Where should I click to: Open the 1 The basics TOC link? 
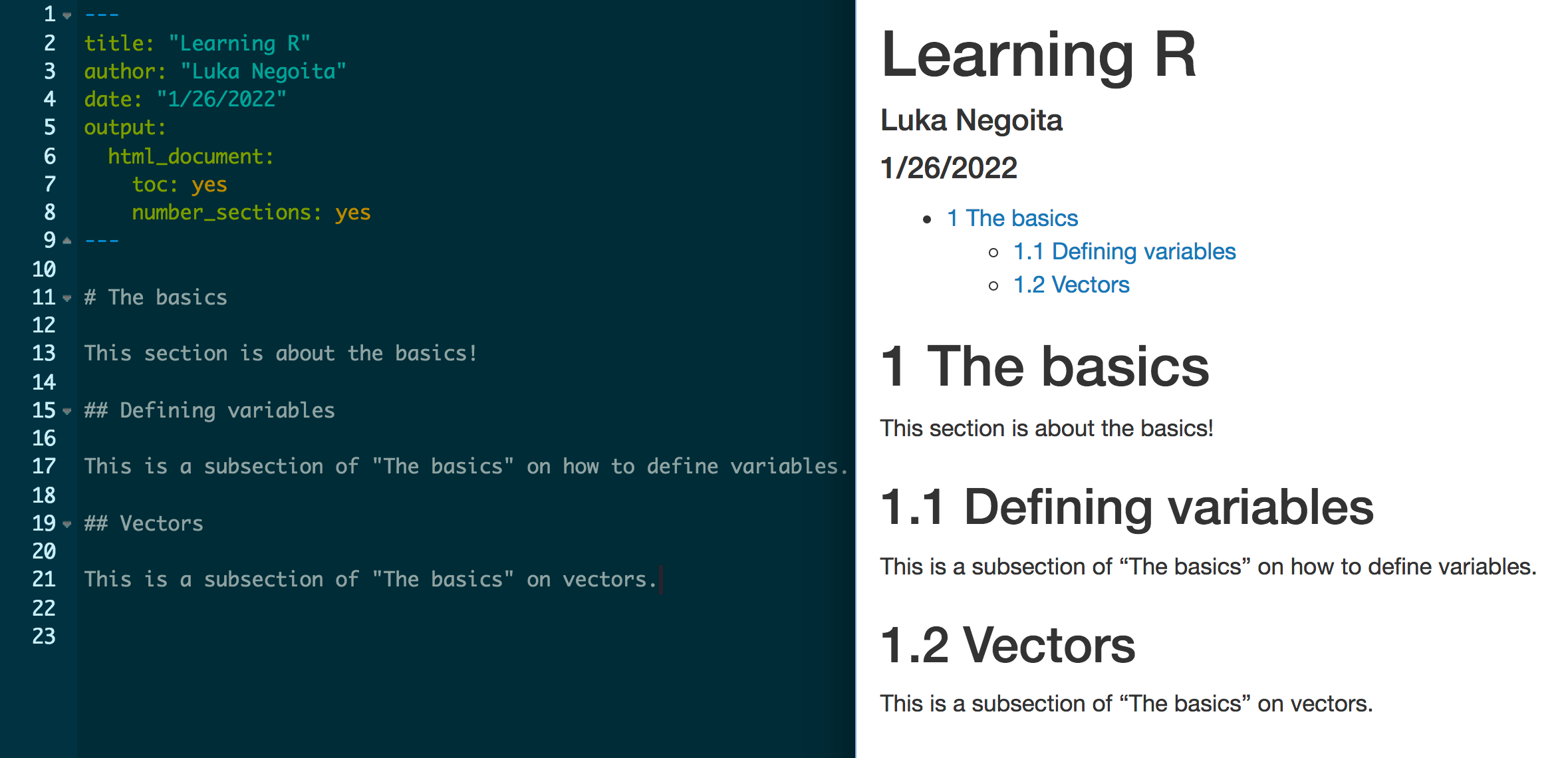click(1010, 218)
